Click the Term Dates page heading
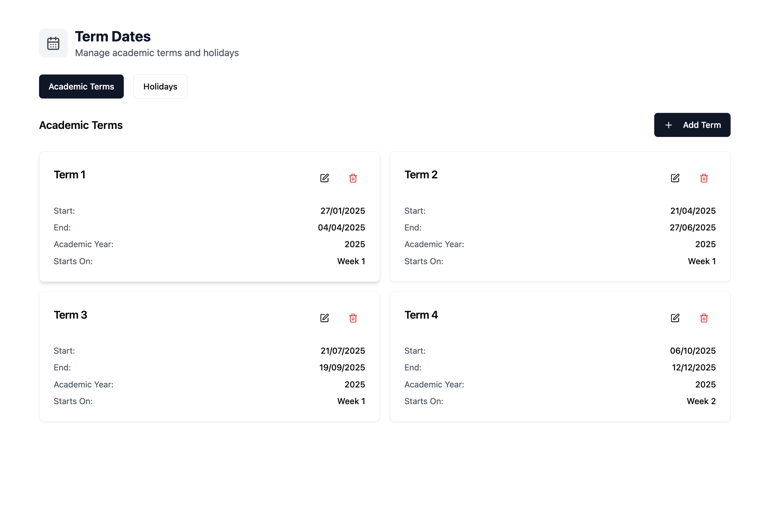 (x=113, y=36)
